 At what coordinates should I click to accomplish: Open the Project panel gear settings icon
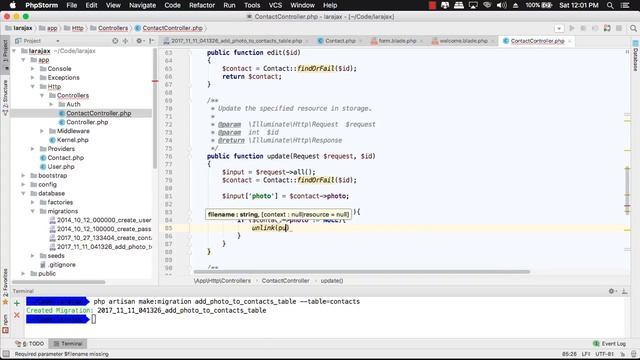[140, 41]
